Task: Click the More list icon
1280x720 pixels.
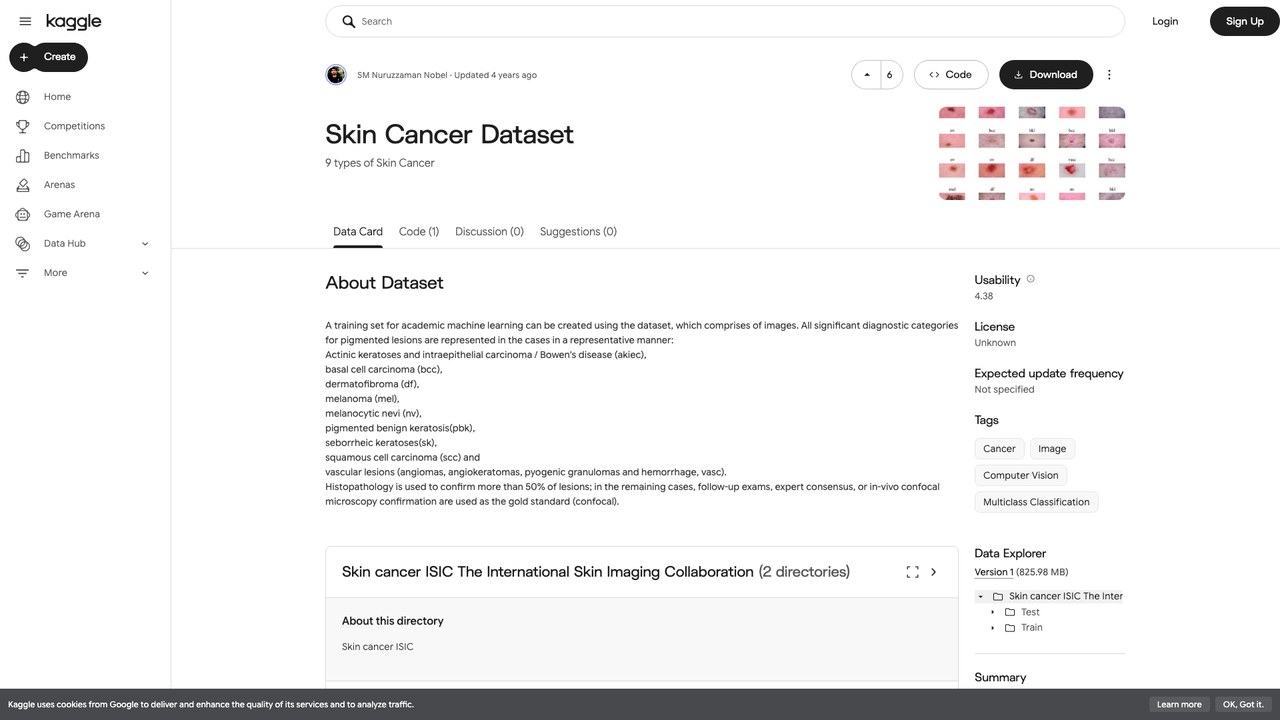Action: (23, 273)
